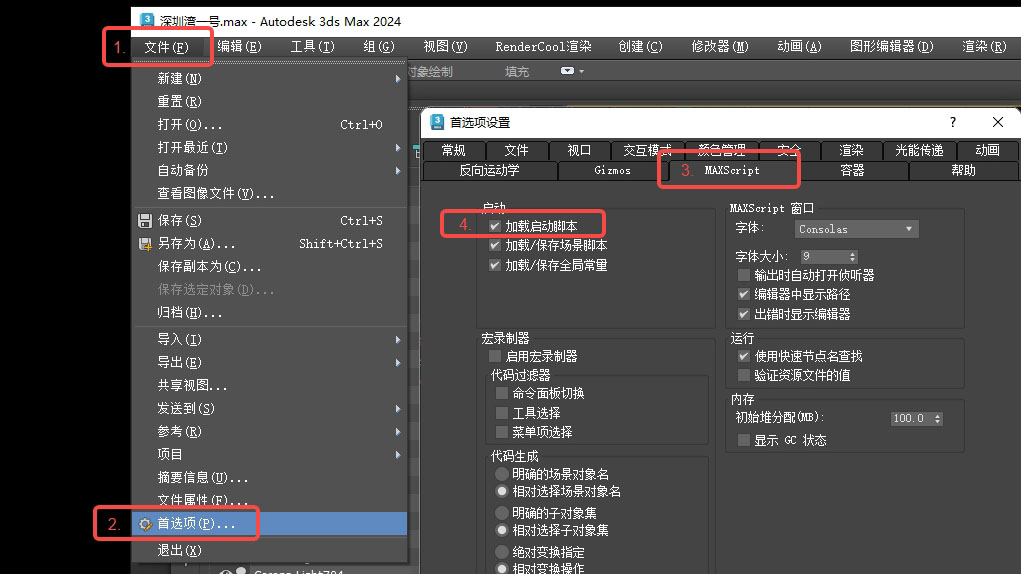Toggle 加载/保存场景脚本 checkbox
This screenshot has height=574, width=1021.
click(495, 245)
